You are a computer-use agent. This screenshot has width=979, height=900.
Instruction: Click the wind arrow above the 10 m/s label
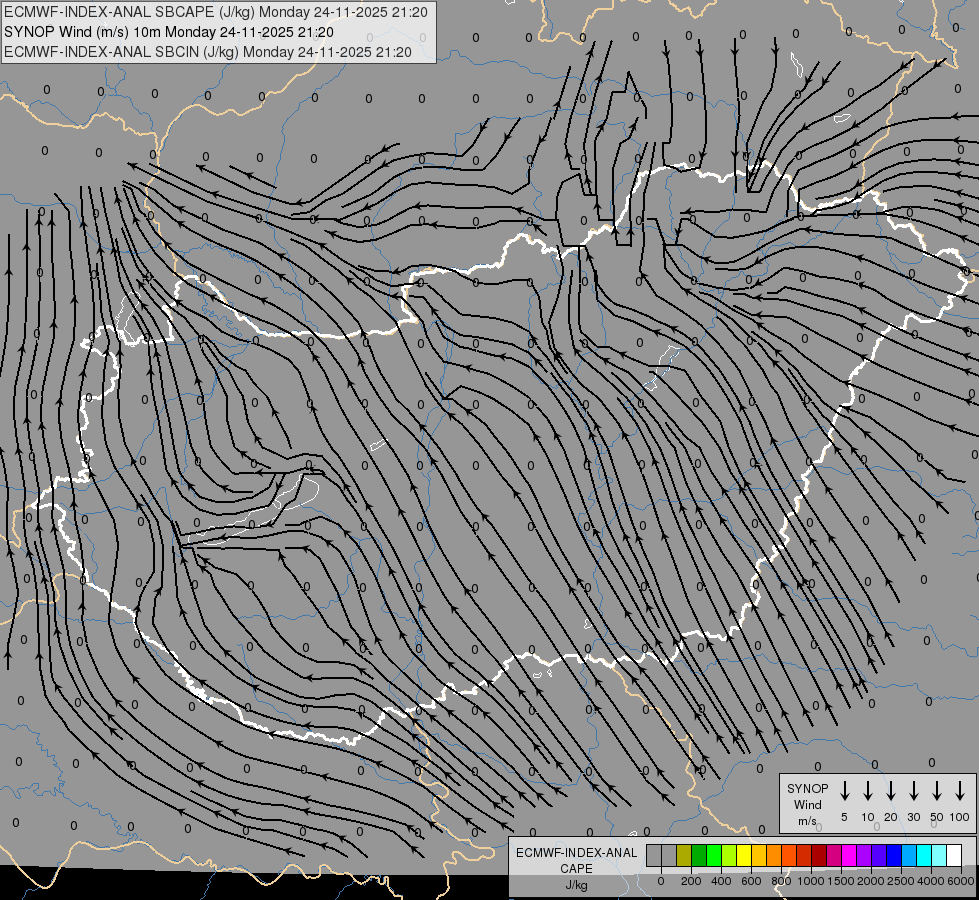click(x=868, y=790)
